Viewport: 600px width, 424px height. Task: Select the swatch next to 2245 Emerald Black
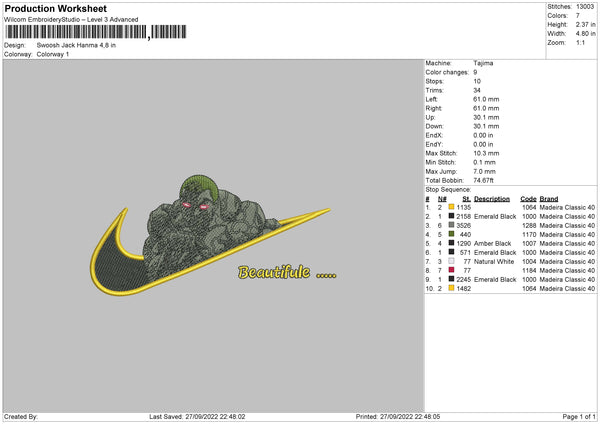click(x=451, y=279)
